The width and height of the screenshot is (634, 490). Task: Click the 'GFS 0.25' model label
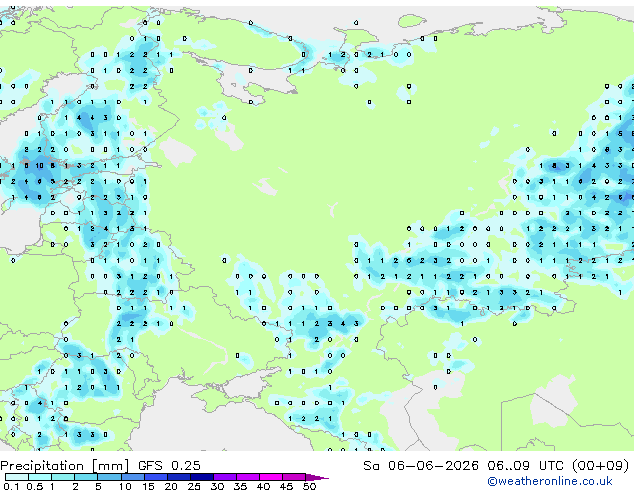pyautogui.click(x=169, y=465)
